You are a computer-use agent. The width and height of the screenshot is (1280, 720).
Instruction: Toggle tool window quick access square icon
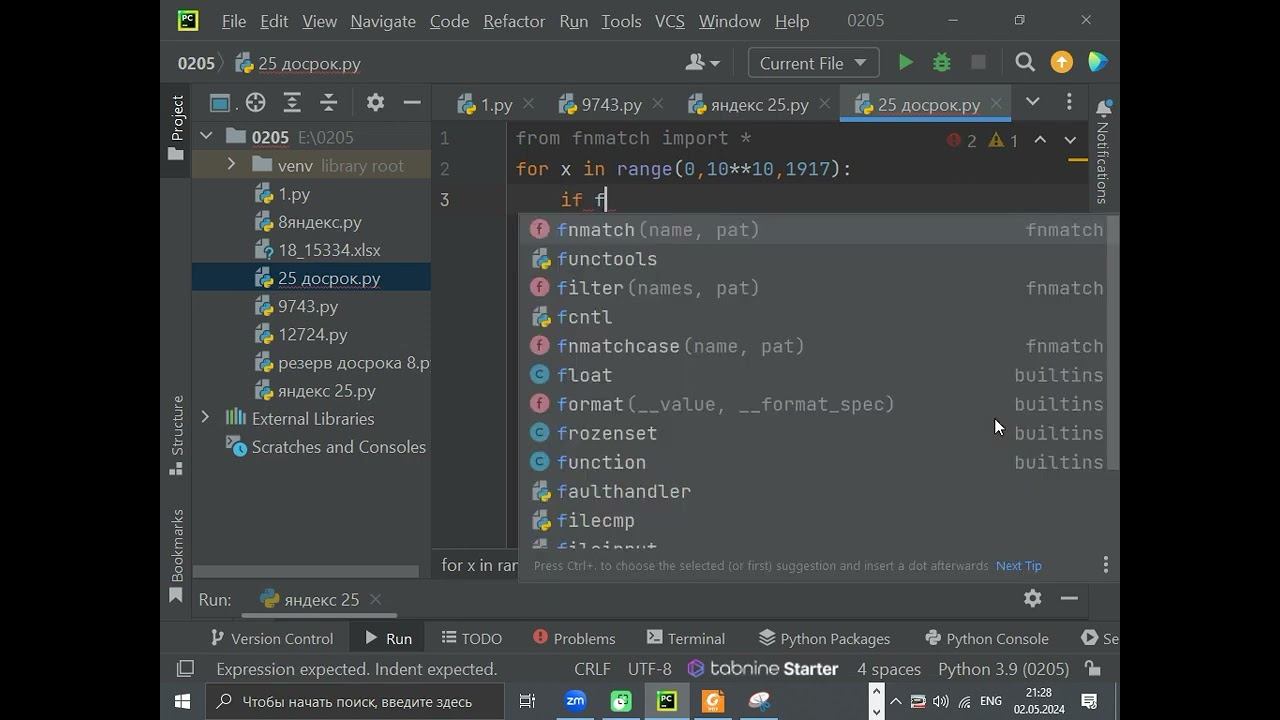pyautogui.click(x=185, y=669)
